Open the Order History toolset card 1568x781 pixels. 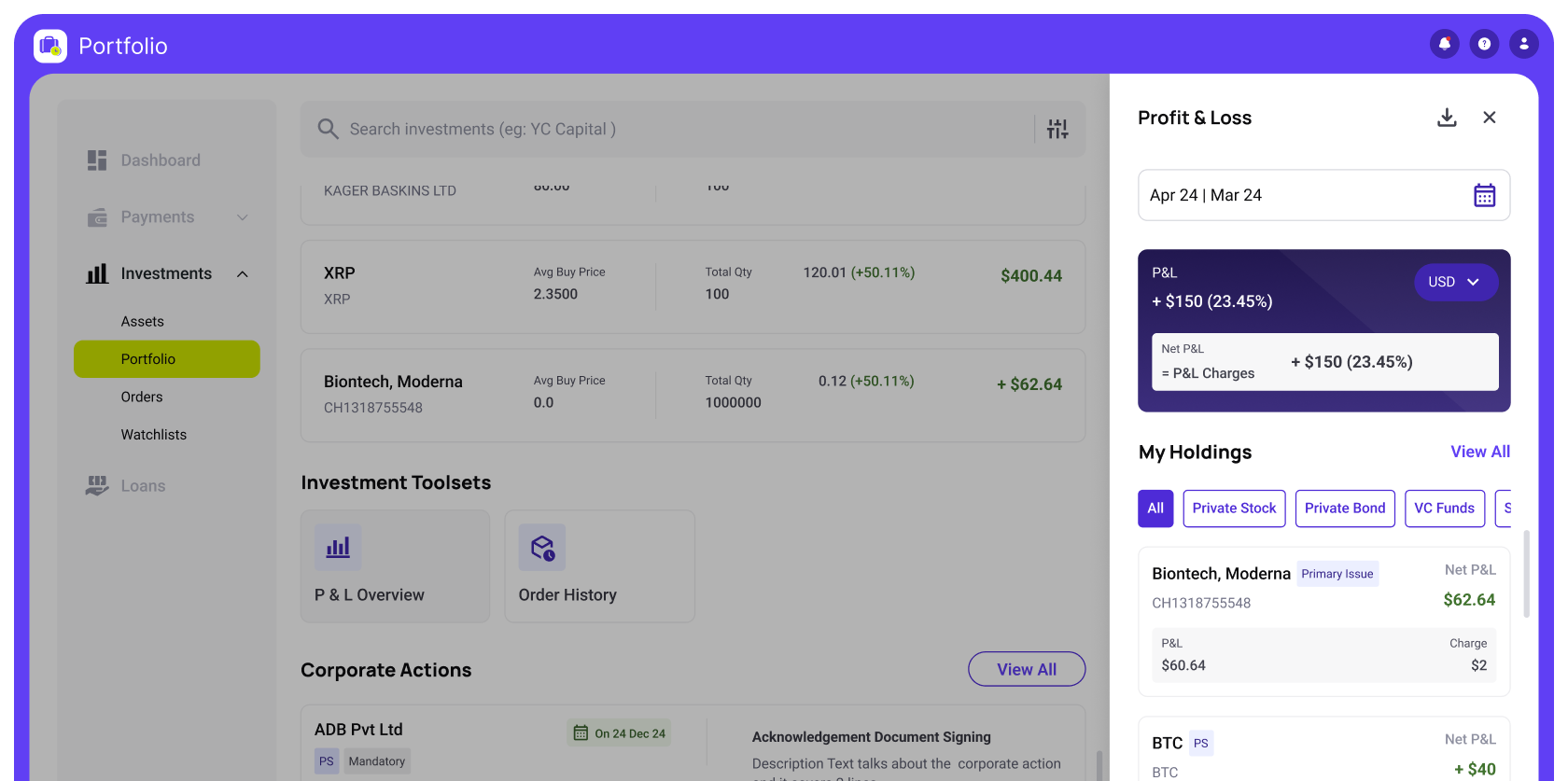pos(600,566)
